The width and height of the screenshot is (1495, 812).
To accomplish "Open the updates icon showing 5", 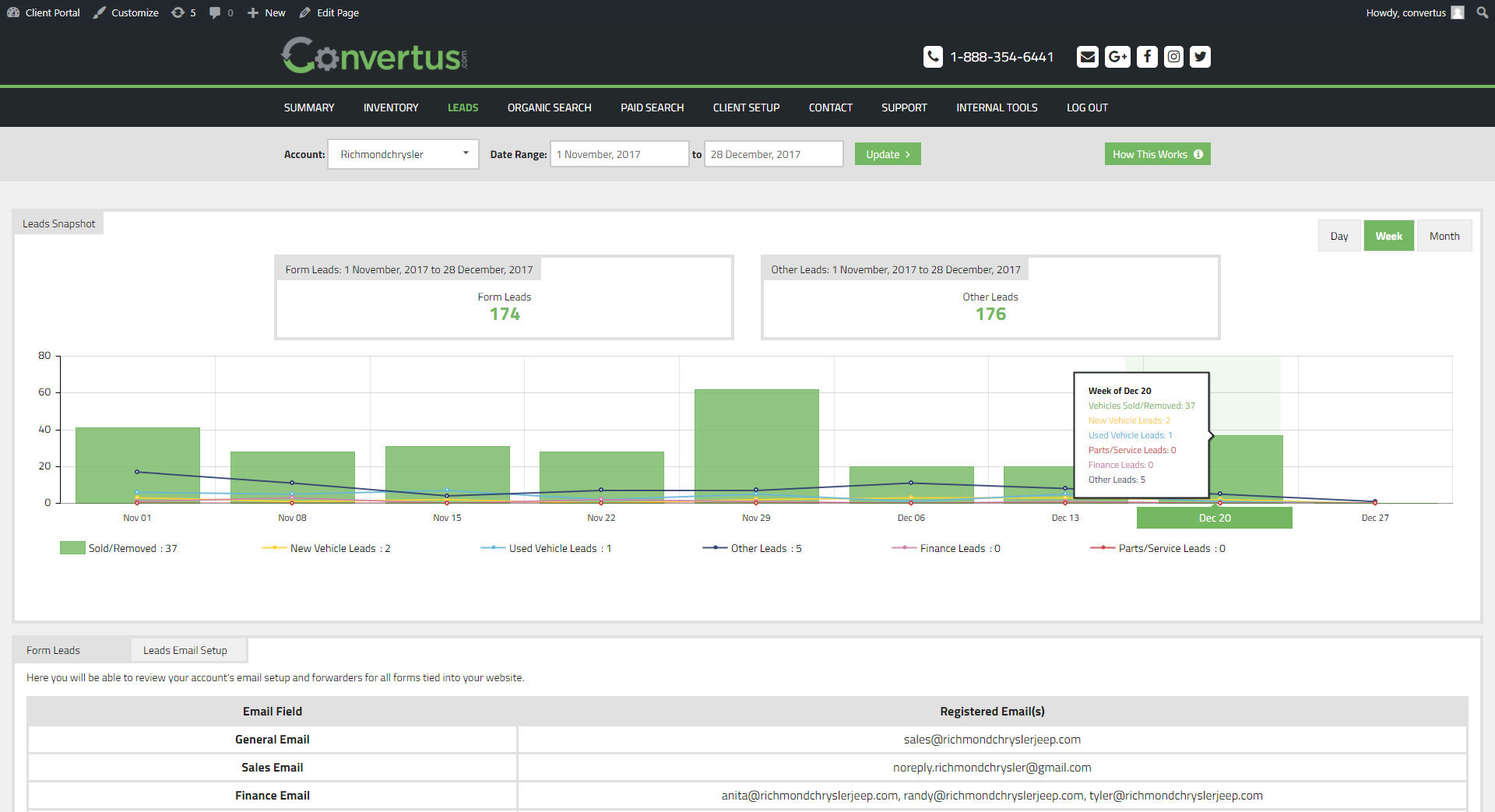I will point(178,12).
